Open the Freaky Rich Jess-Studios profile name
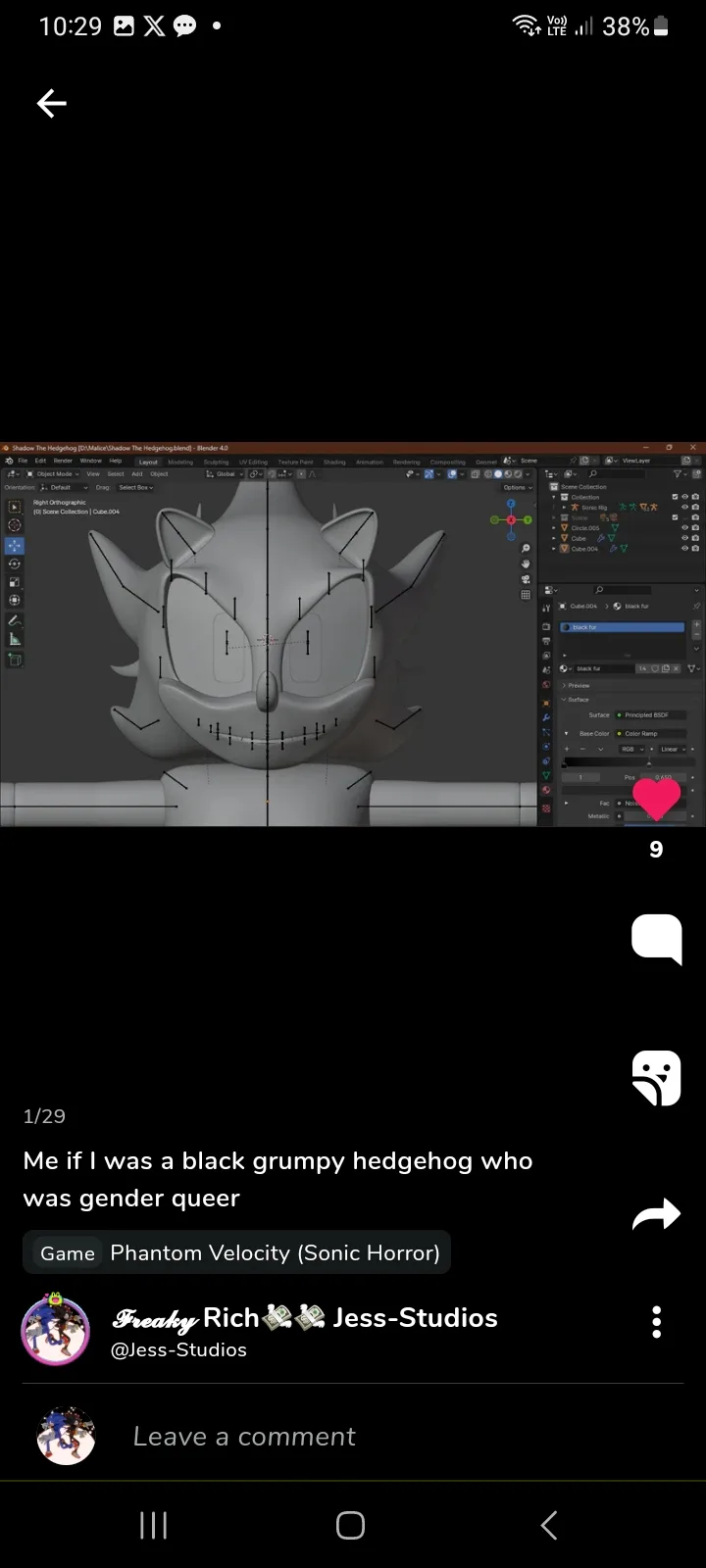706x1568 pixels. coord(305,1318)
